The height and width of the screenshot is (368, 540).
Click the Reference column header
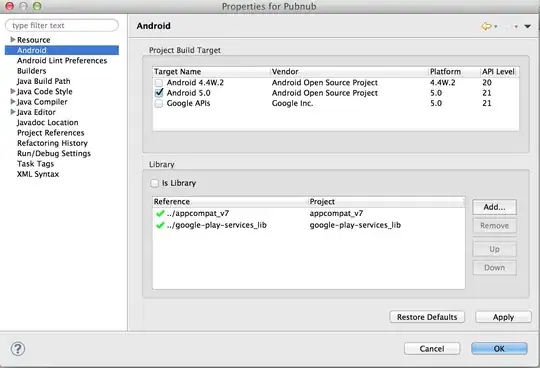[x=230, y=202]
